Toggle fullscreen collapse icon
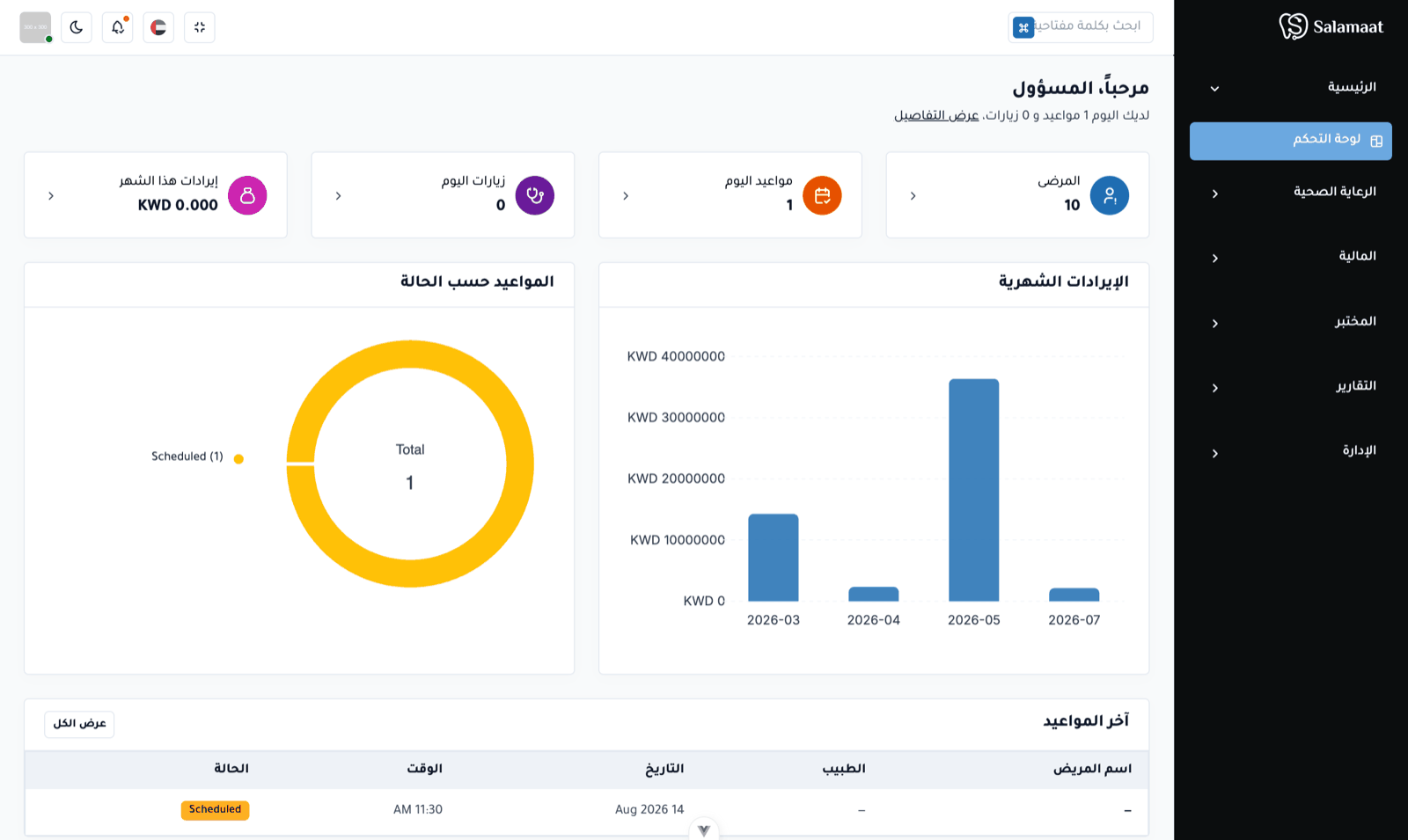The height and width of the screenshot is (840, 1408). [x=200, y=27]
